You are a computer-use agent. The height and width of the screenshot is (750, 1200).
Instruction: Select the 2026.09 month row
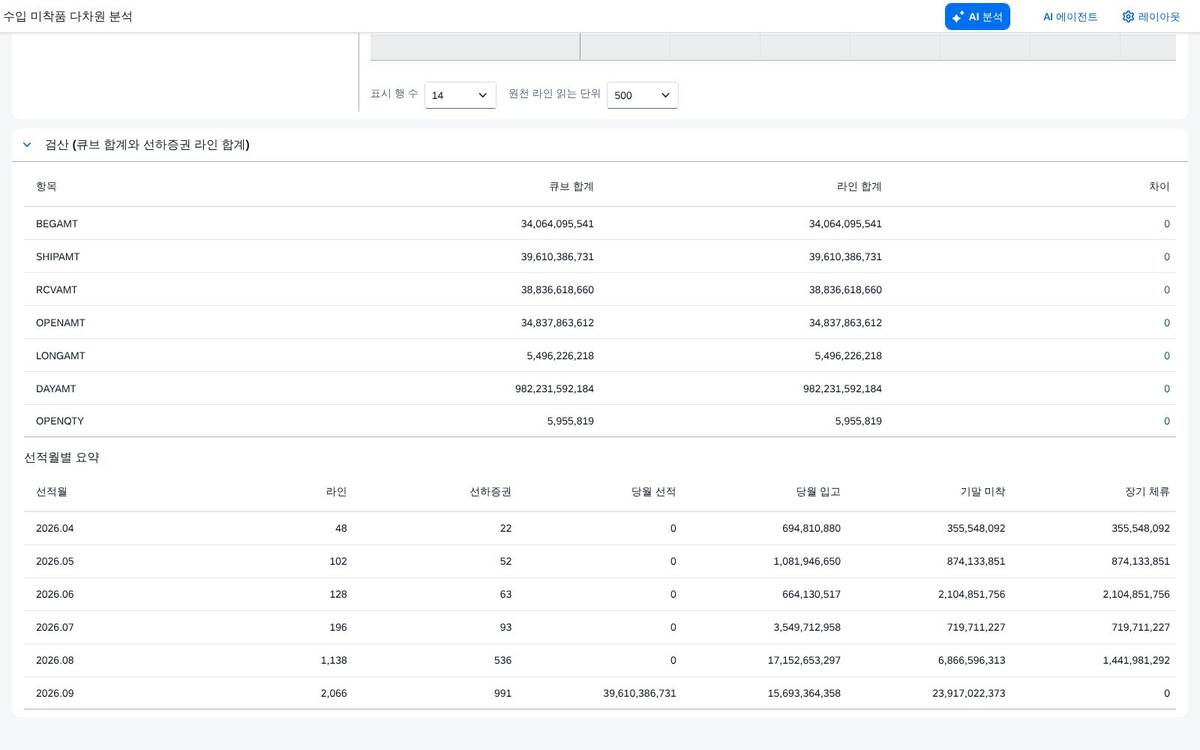click(600, 693)
